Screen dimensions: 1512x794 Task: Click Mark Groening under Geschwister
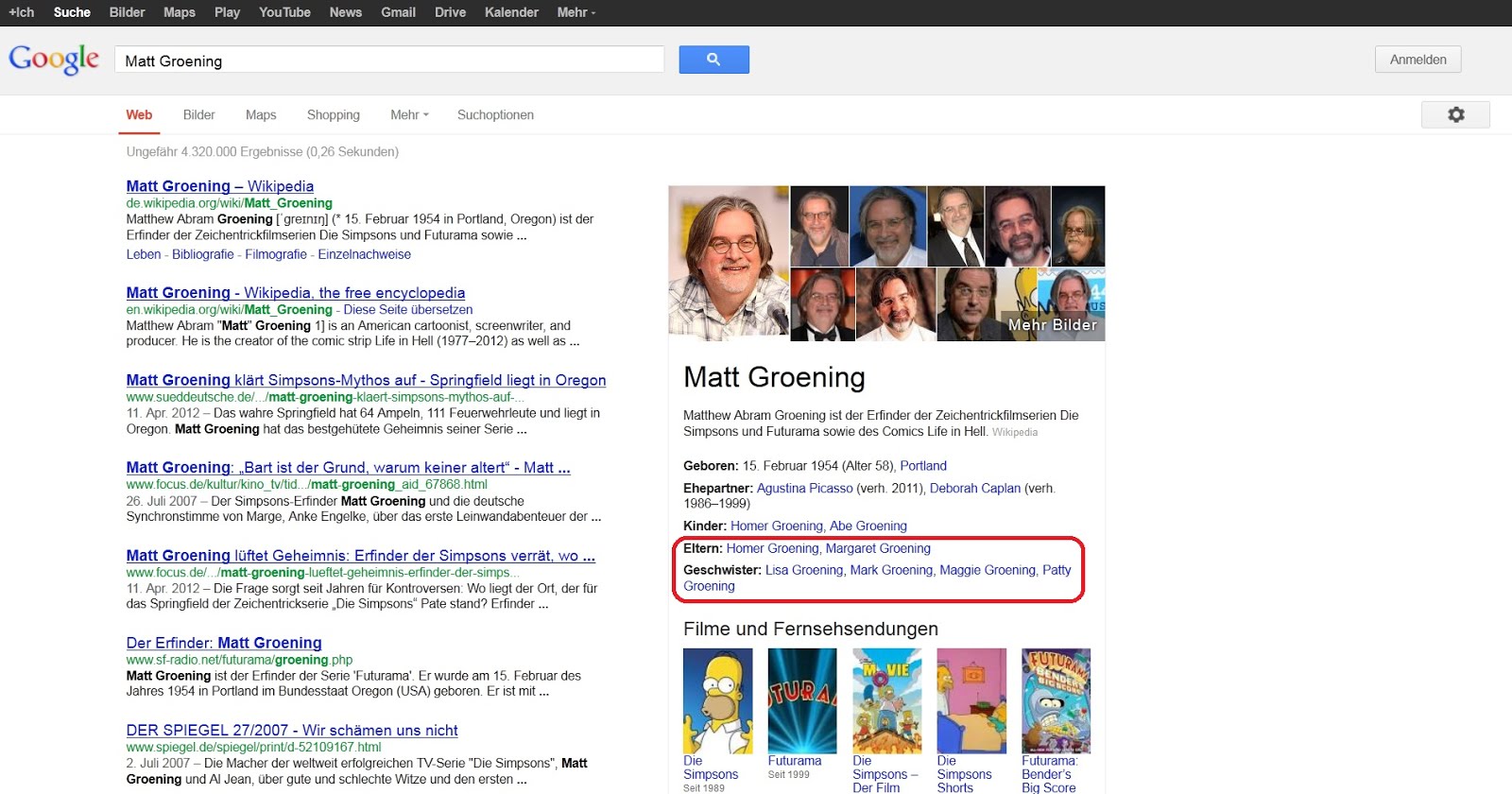click(891, 570)
